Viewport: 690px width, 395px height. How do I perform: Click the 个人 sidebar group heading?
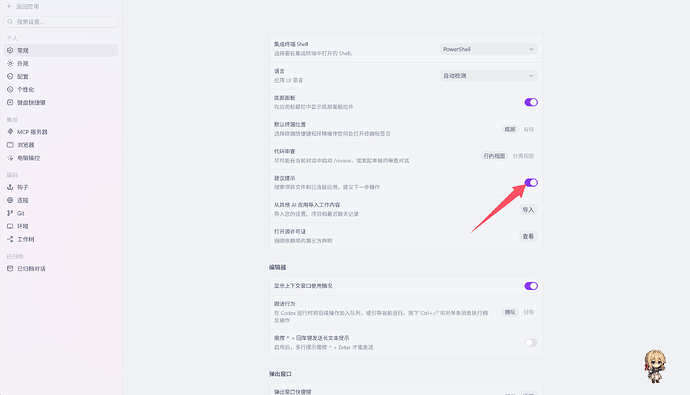click(12, 38)
